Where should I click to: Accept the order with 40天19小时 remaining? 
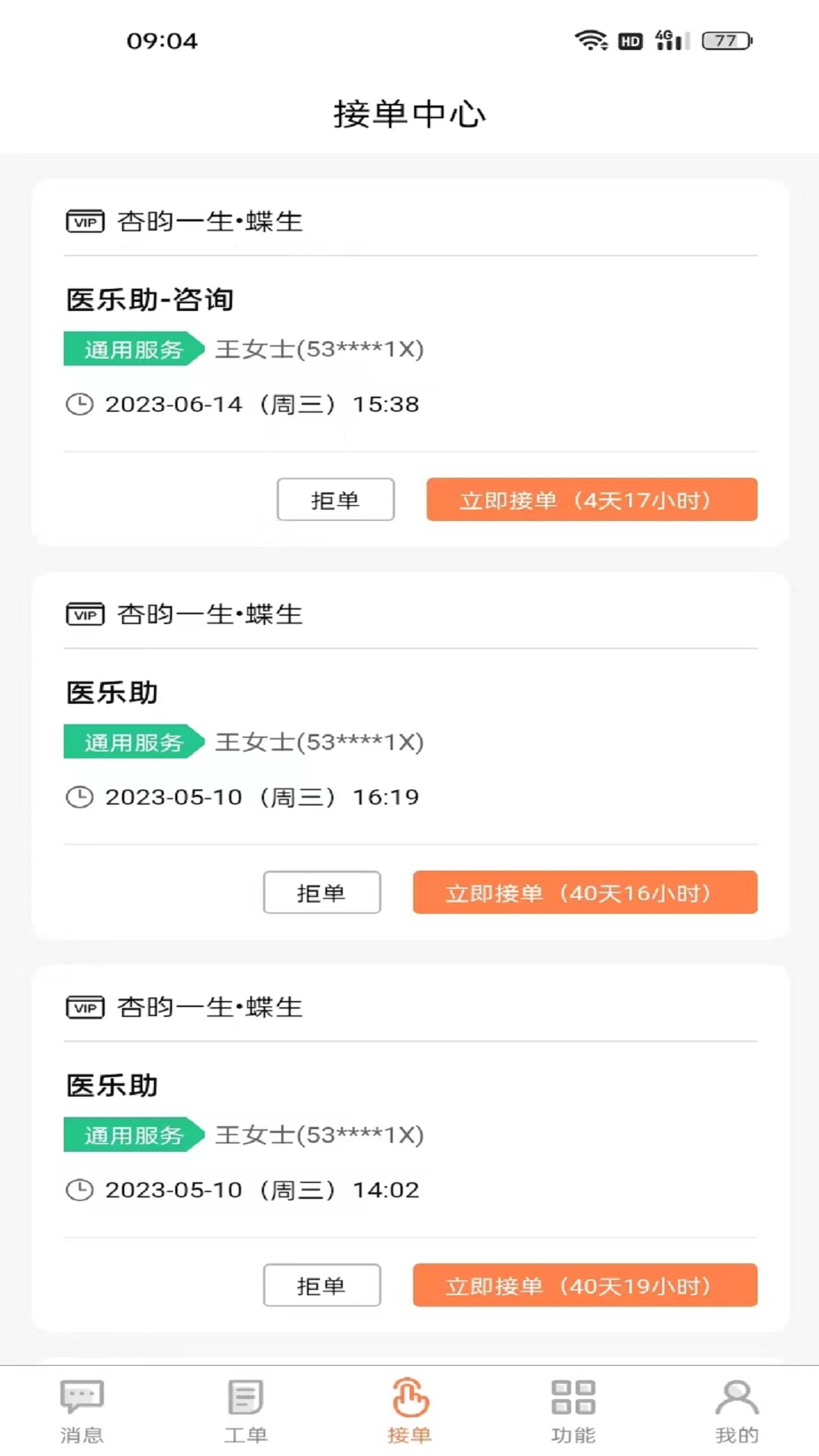tap(585, 1285)
